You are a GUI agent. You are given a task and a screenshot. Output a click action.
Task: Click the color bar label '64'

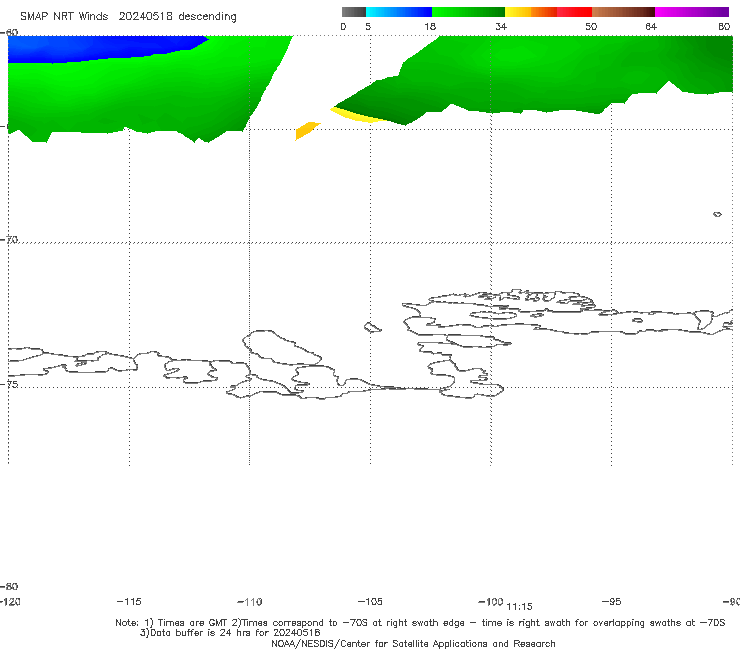pyautogui.click(x=651, y=26)
